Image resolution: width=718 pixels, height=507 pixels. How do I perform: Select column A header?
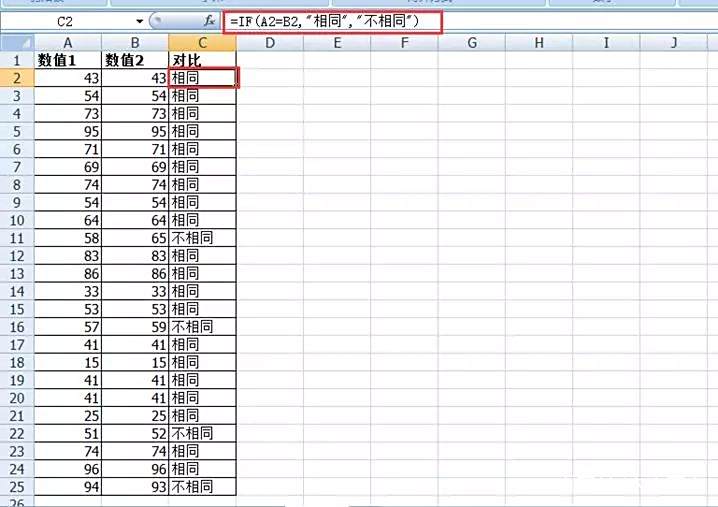click(68, 43)
